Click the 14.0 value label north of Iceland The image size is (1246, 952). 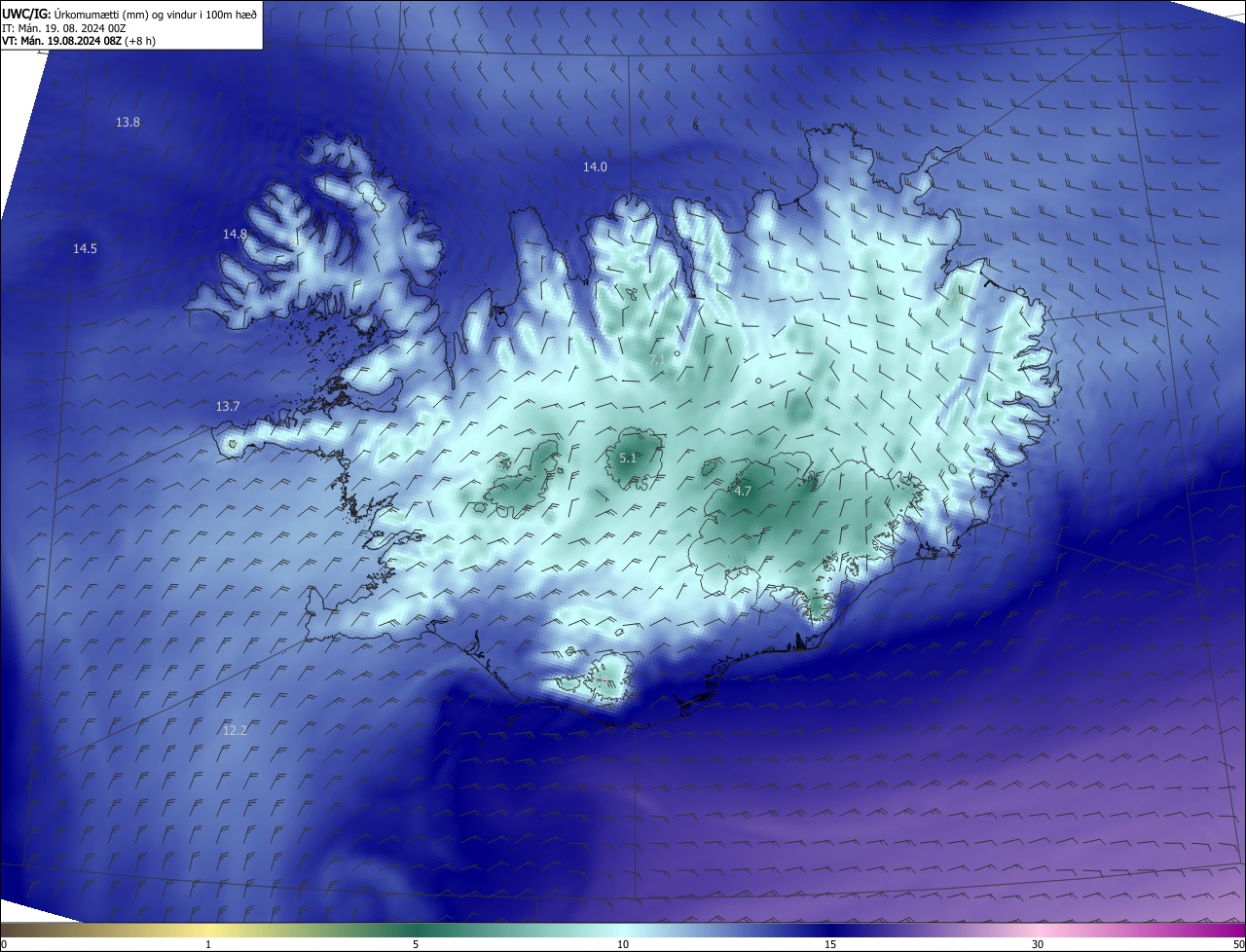(x=595, y=167)
